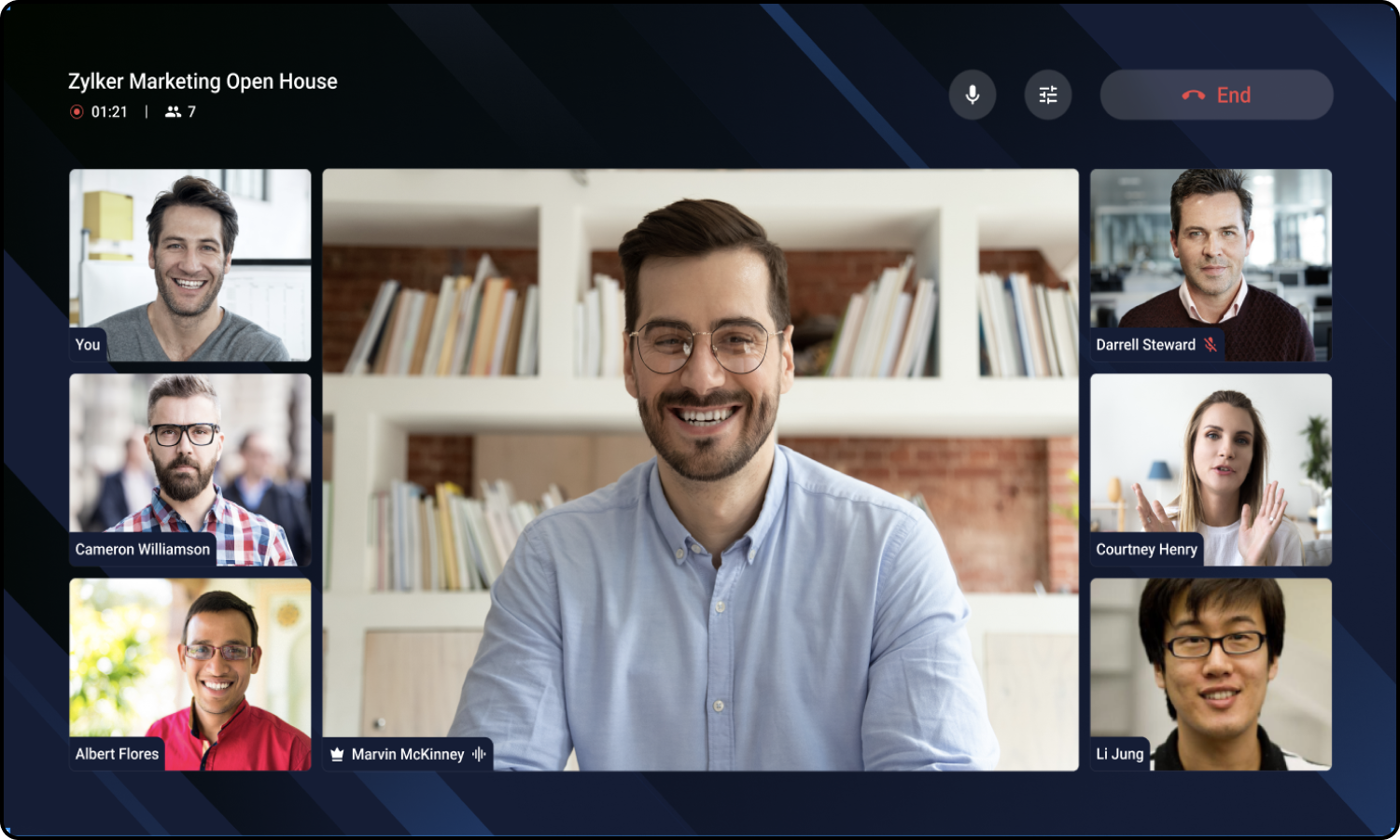Image resolution: width=1400 pixels, height=840 pixels.
Task: Select Darrell Steward's video thumbnail
Action: (1211, 265)
